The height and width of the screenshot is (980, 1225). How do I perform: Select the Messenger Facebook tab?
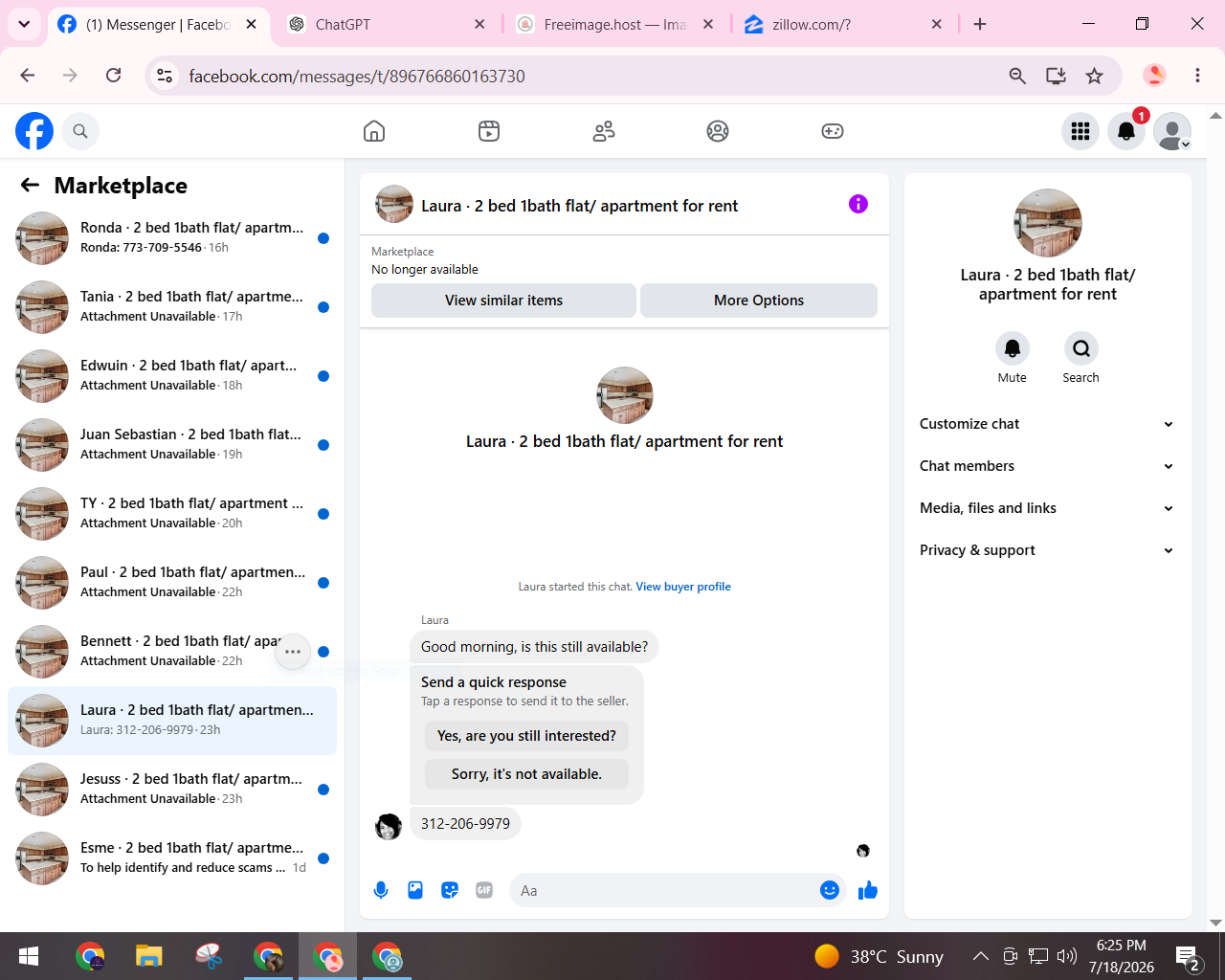[x=158, y=24]
